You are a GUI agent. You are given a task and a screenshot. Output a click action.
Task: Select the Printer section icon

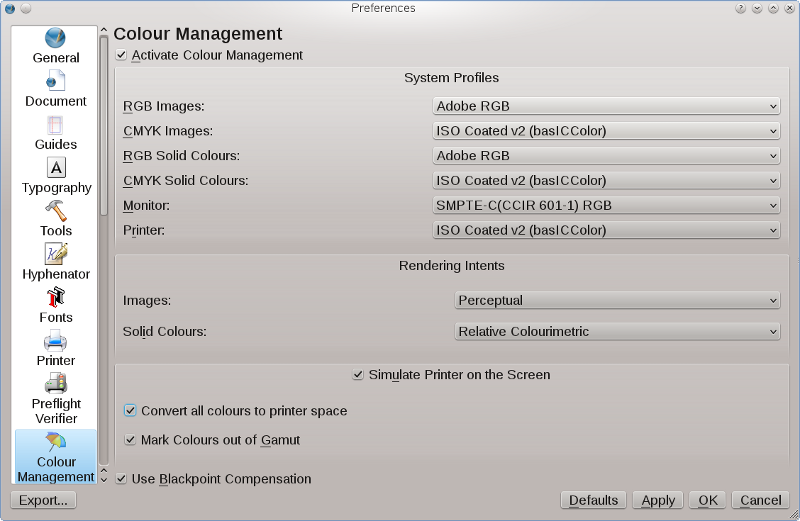56,341
